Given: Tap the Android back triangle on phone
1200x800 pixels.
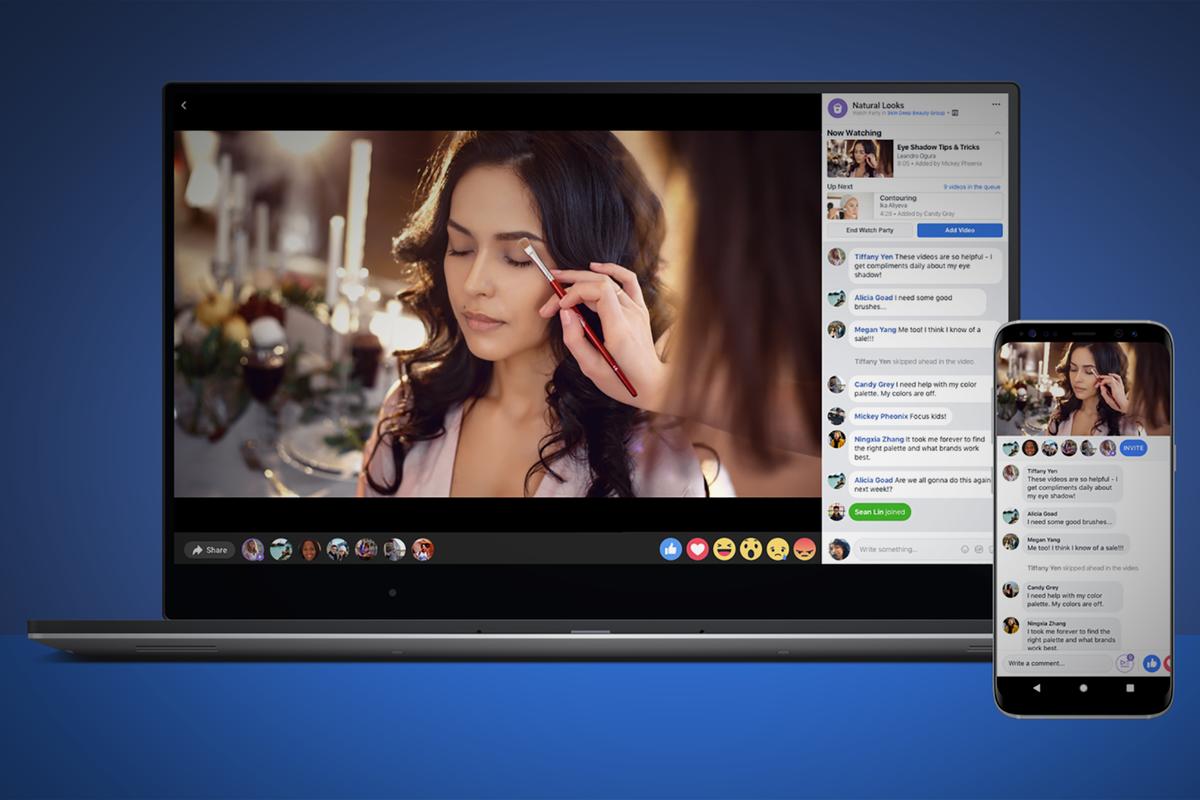Looking at the screenshot, I should coord(1036,688).
